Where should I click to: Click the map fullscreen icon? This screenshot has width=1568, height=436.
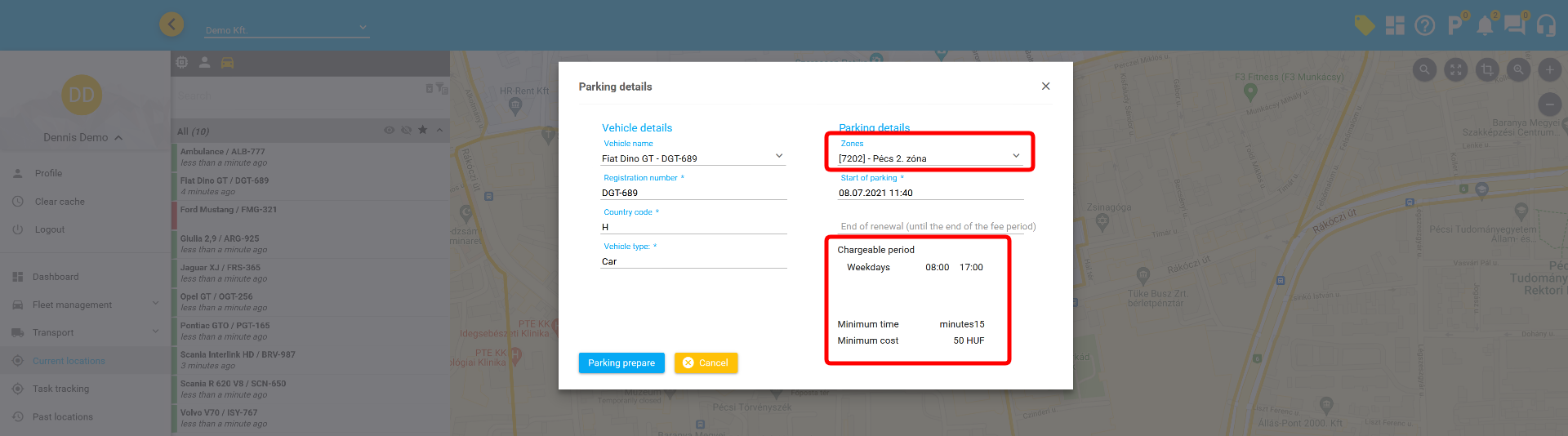(x=1455, y=70)
